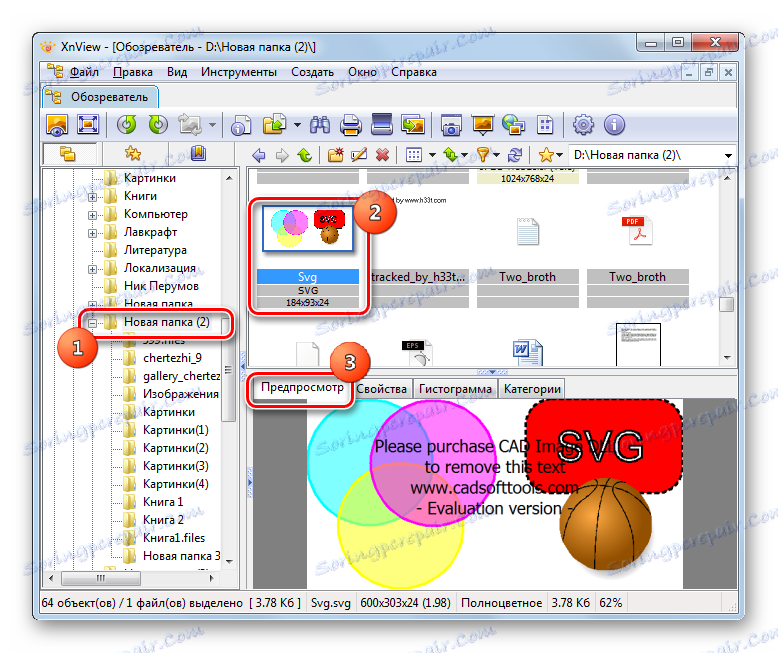
Task: Open the Инструменты menu
Action: [x=239, y=72]
